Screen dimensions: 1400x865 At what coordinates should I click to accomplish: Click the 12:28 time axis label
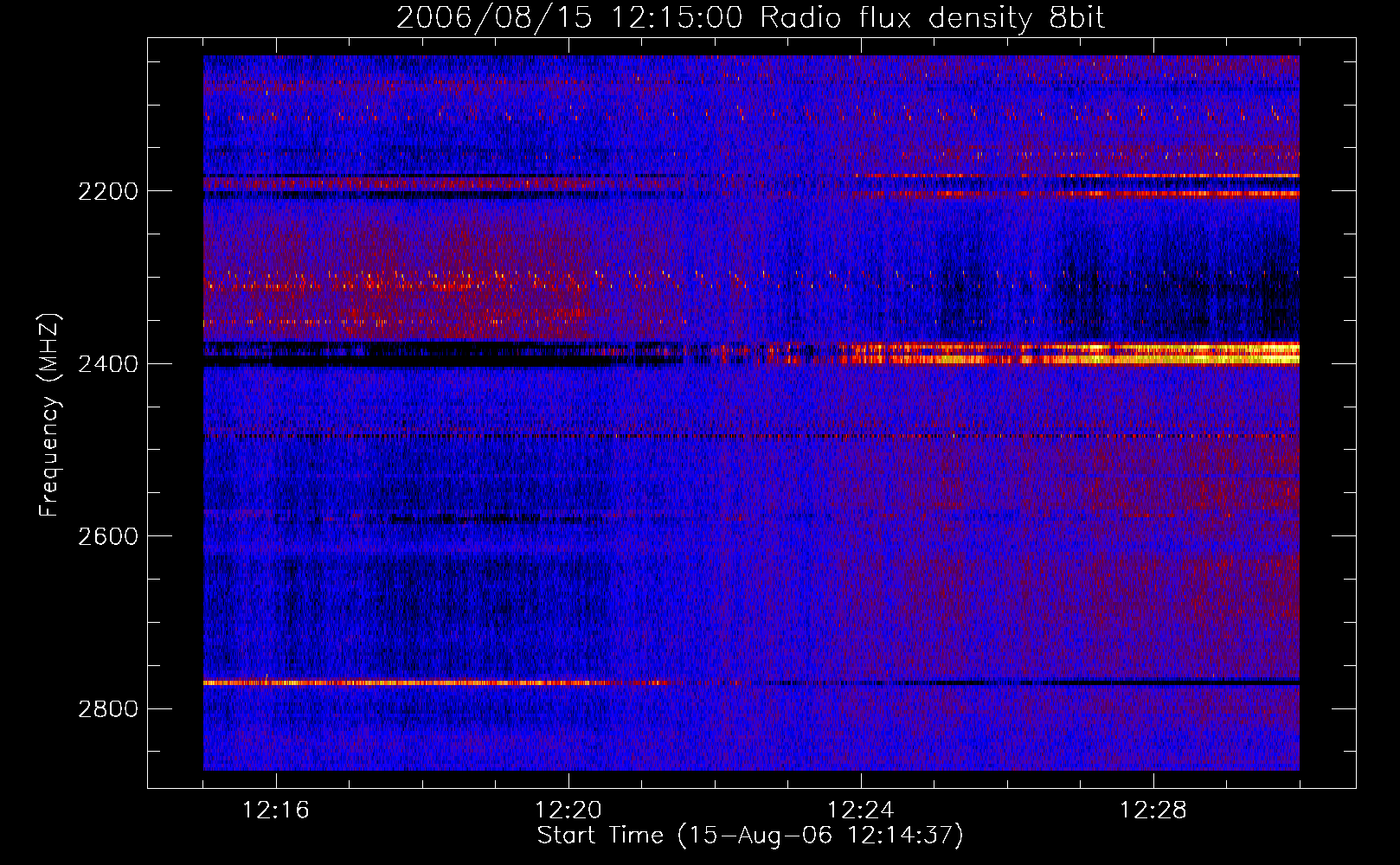point(1153,811)
